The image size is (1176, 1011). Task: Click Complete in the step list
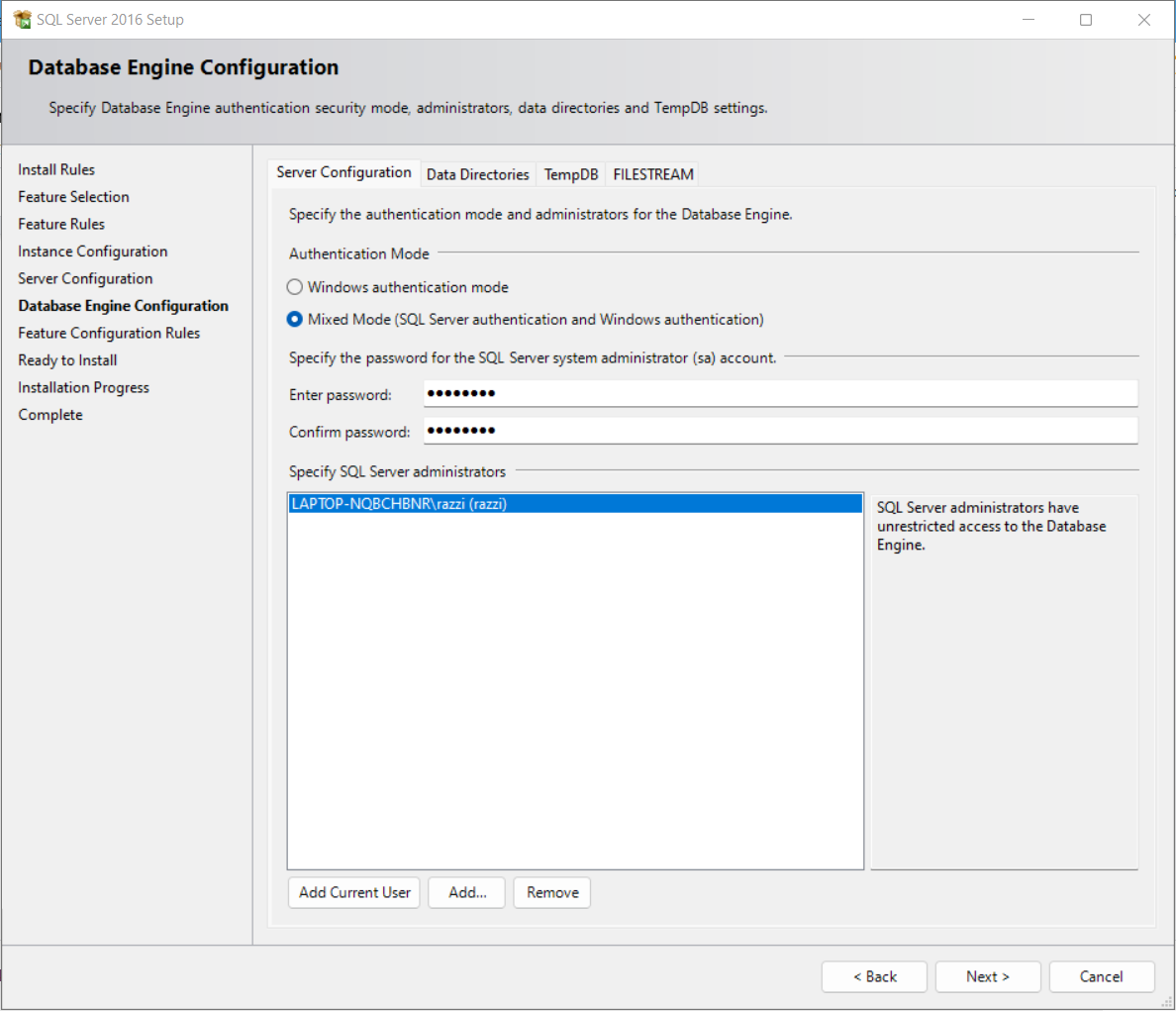(50, 415)
